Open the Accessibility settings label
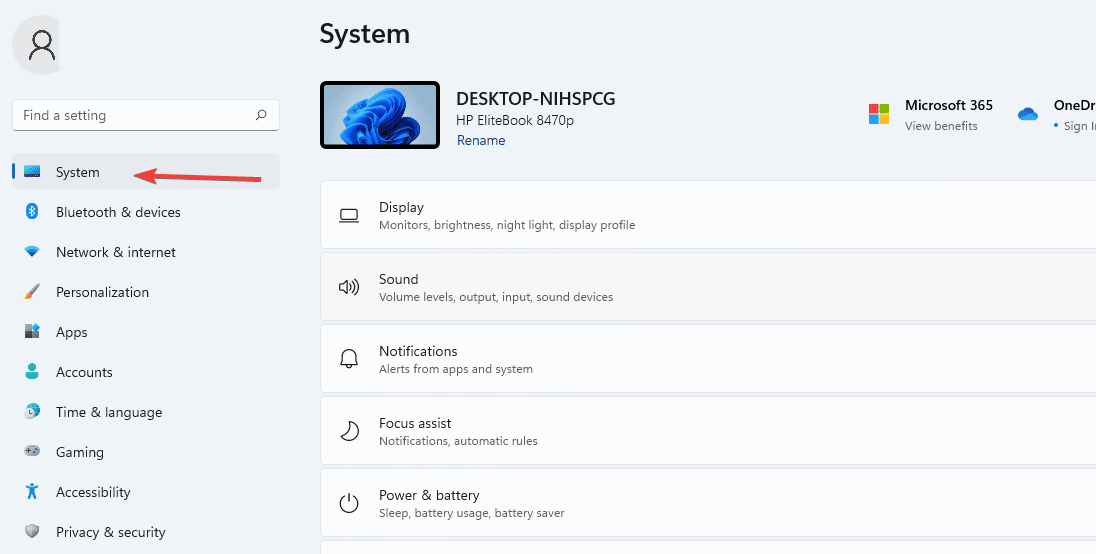The height and width of the screenshot is (554, 1096). point(93,492)
